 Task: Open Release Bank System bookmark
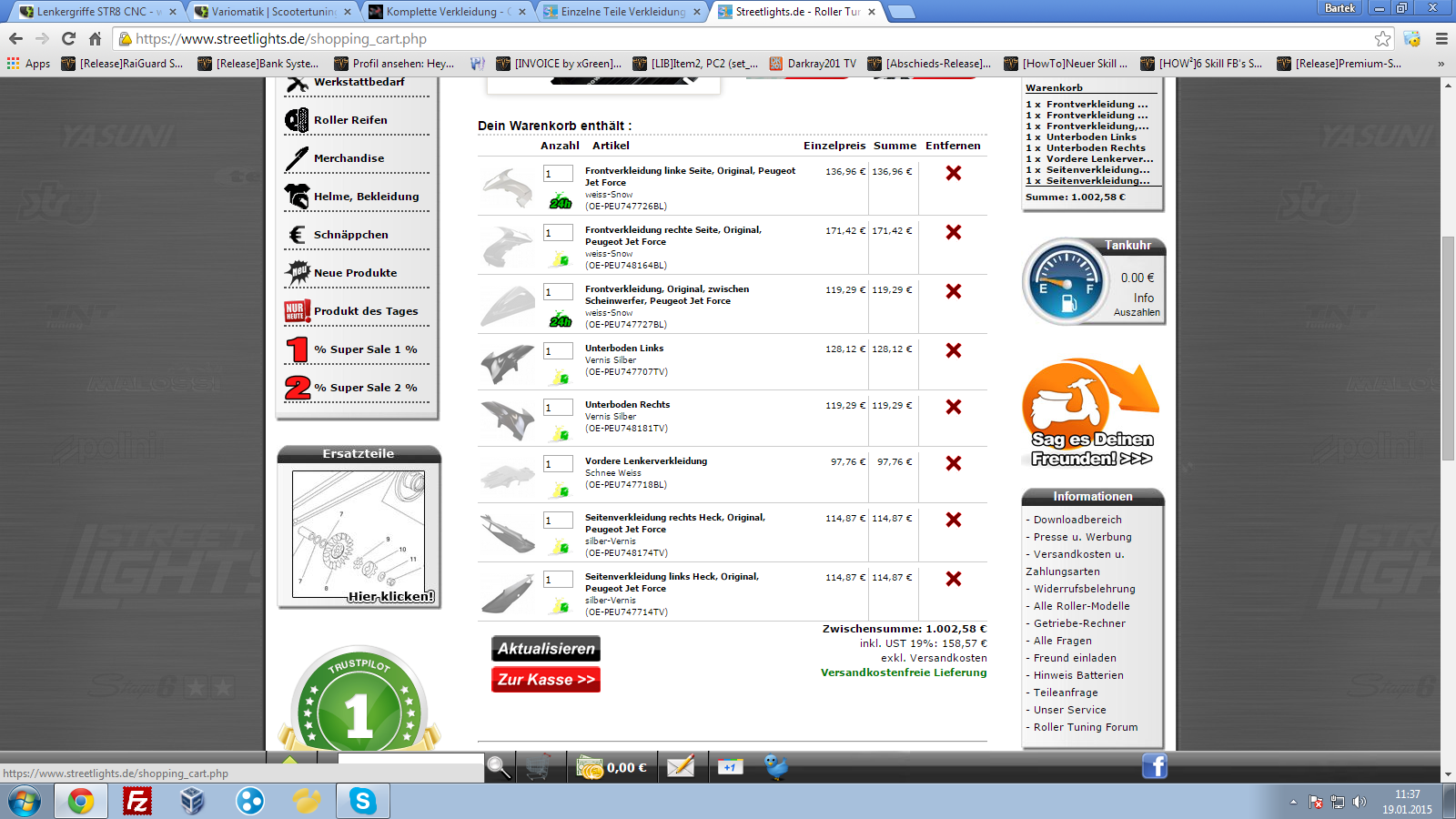coord(258,64)
